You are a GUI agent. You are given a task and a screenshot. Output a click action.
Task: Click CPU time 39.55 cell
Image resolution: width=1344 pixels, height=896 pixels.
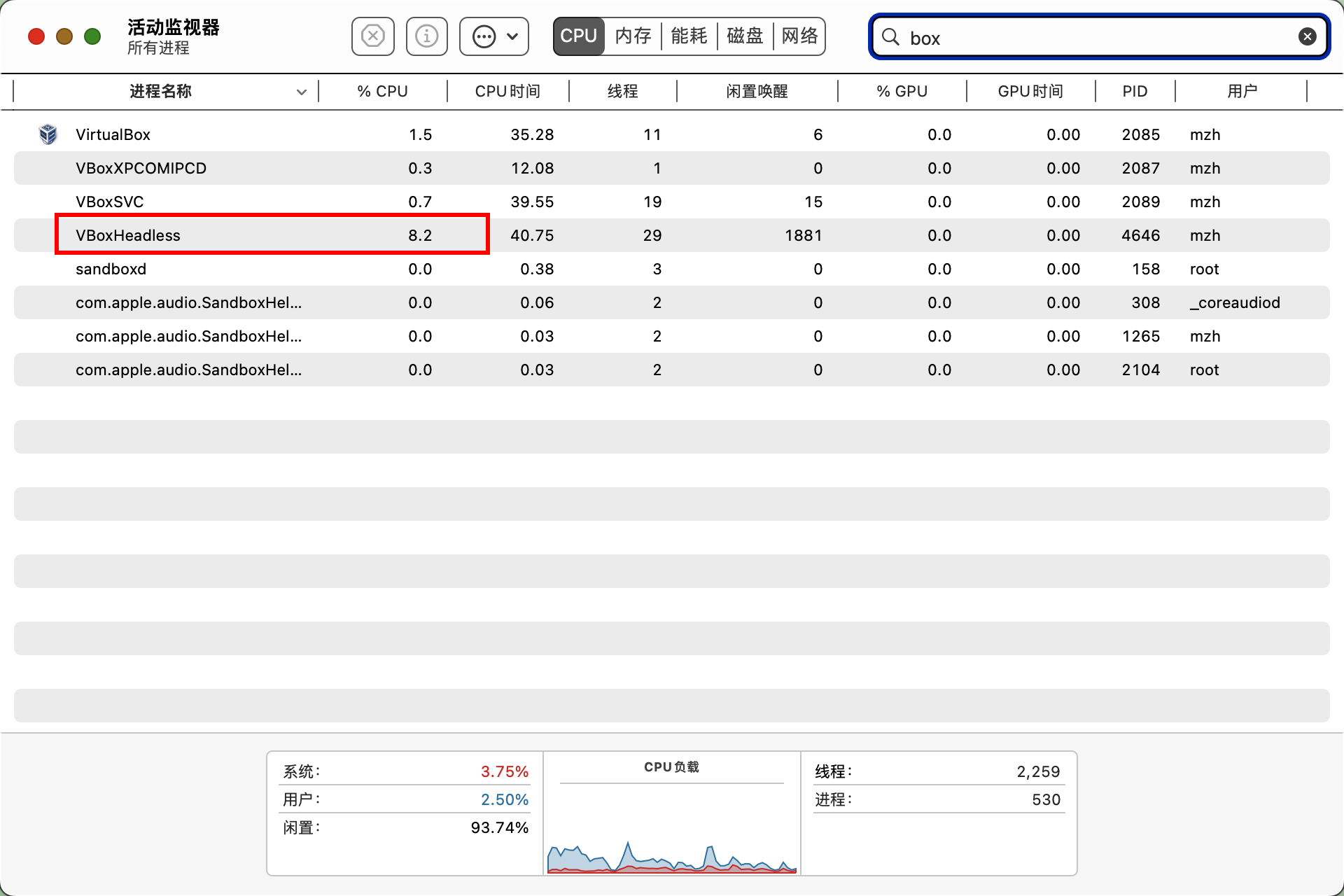532,202
